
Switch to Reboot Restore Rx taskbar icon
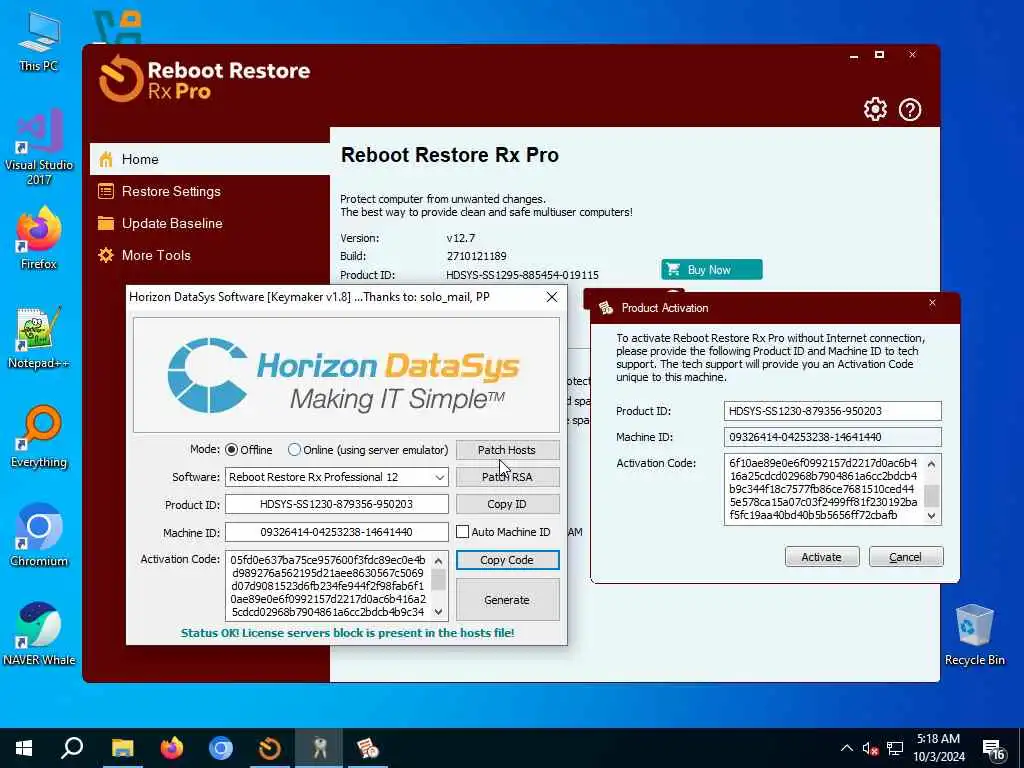[270, 748]
